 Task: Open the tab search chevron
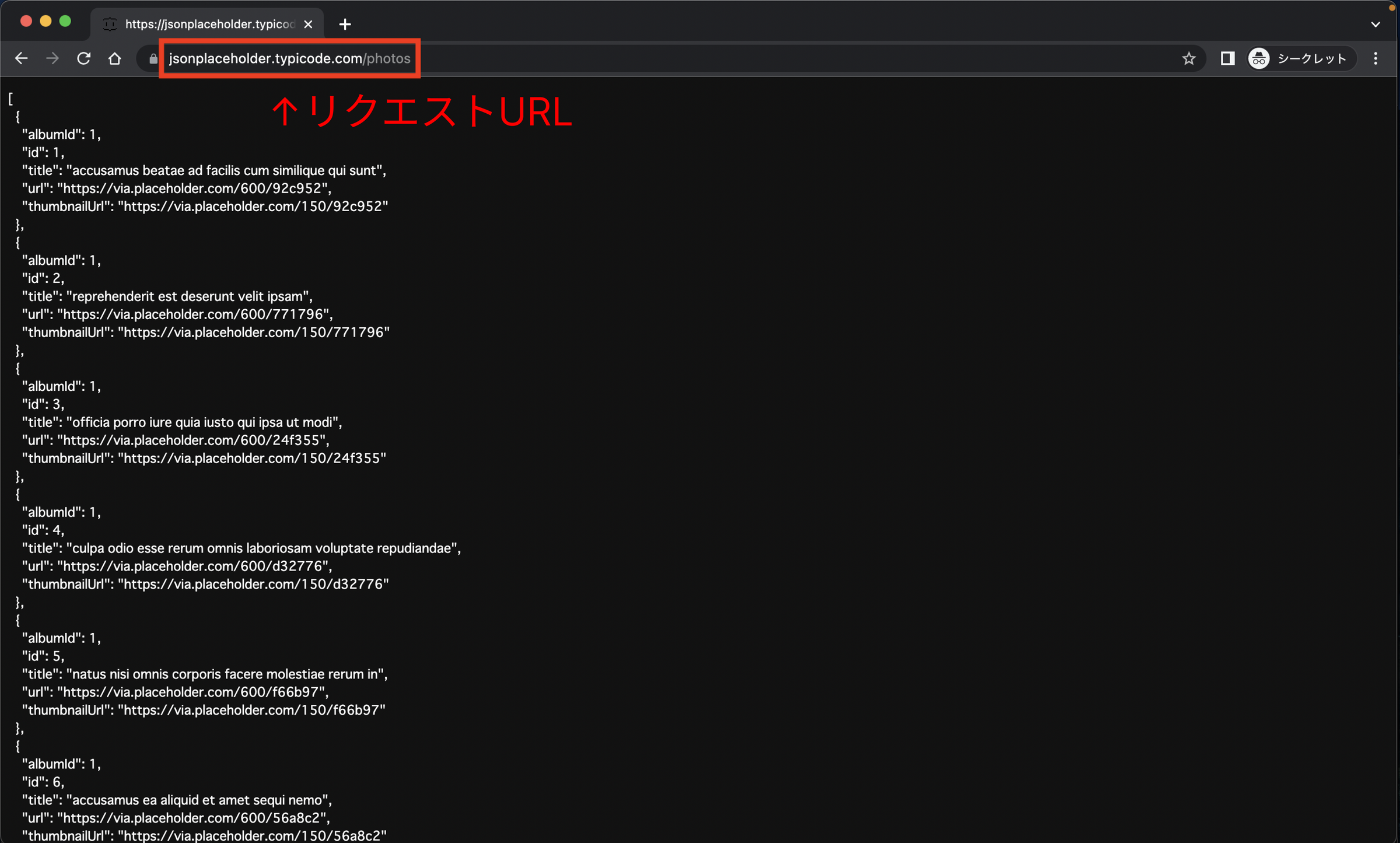point(1375,24)
